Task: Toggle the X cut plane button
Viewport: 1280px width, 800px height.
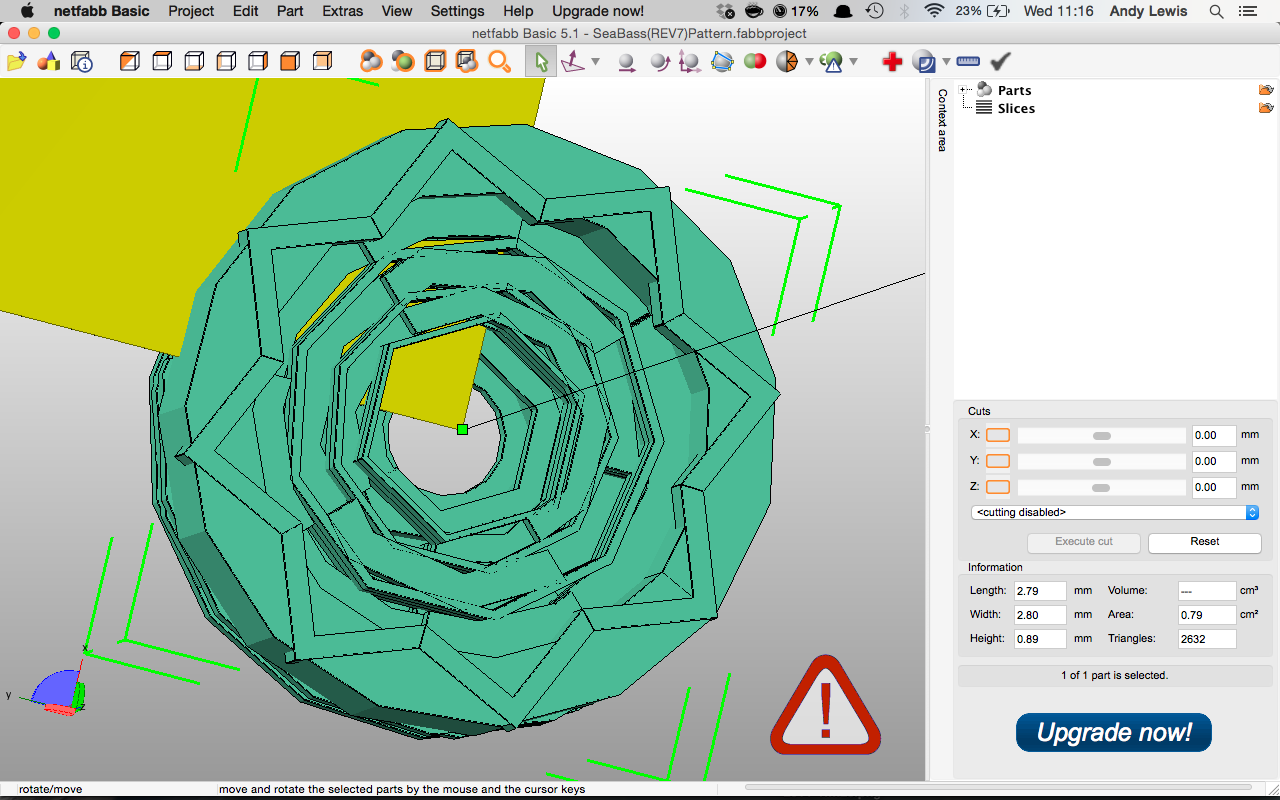Action: (x=998, y=435)
